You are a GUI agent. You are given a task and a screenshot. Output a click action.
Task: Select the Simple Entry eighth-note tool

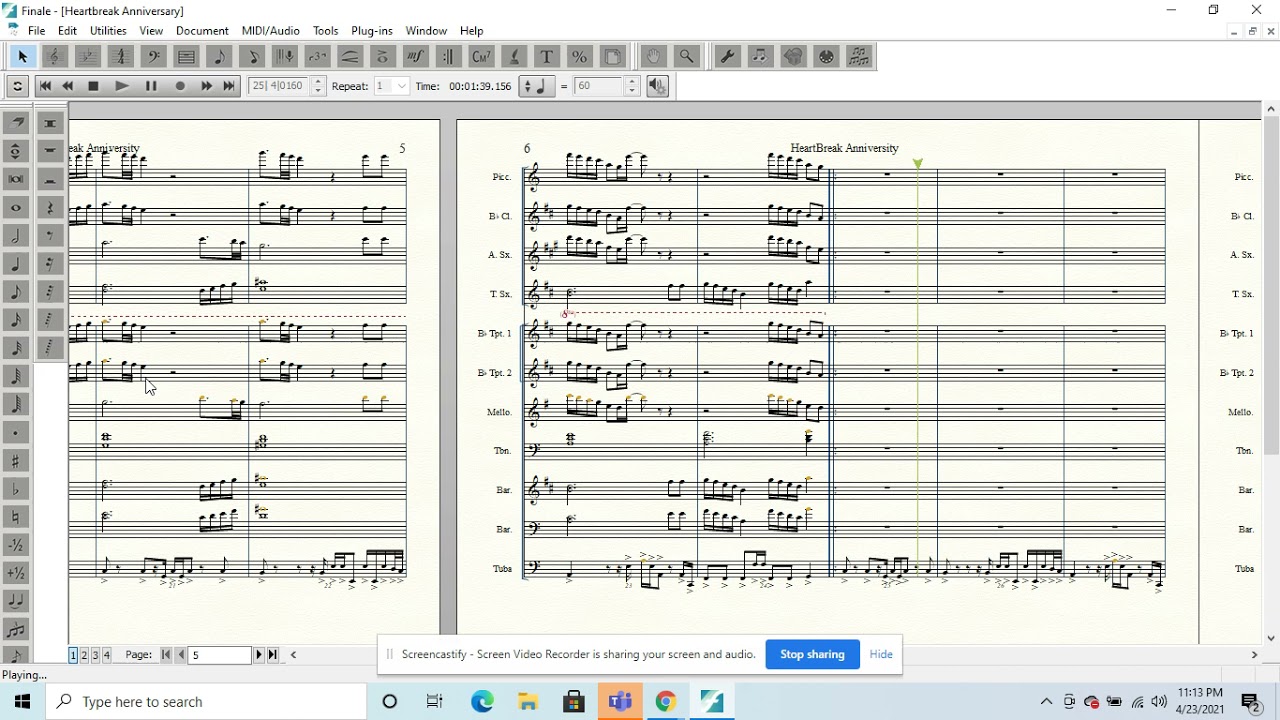coord(219,57)
